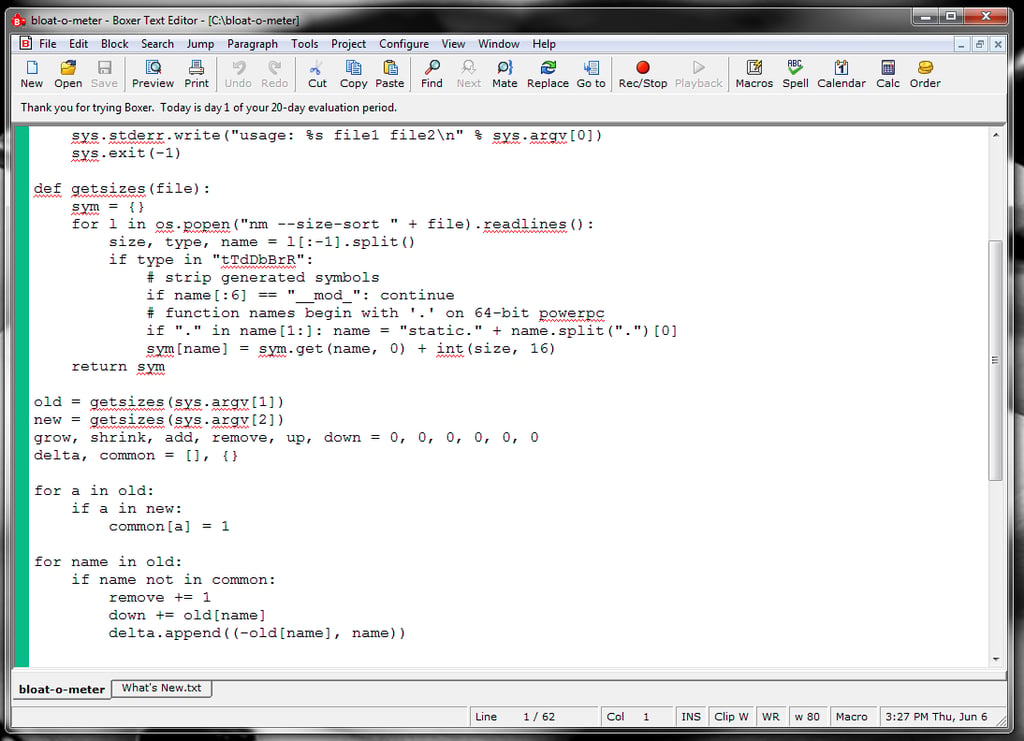Open the Block menu
Viewport: 1024px width, 741px height.
coord(114,44)
